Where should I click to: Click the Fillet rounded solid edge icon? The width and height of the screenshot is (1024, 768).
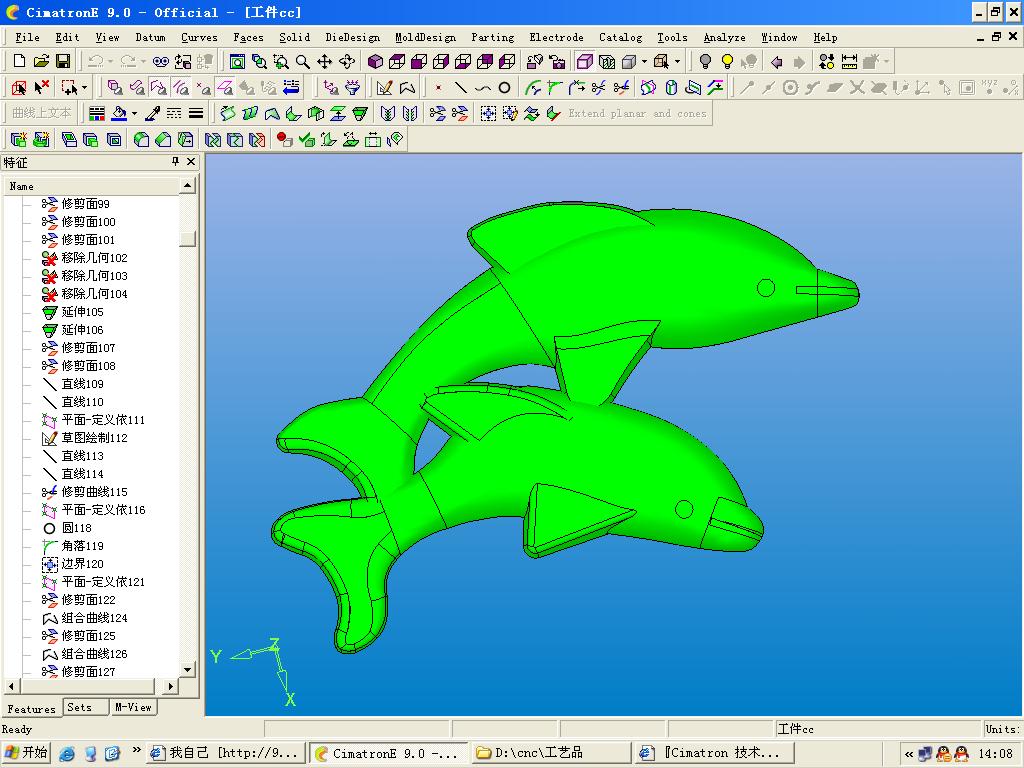(141, 140)
